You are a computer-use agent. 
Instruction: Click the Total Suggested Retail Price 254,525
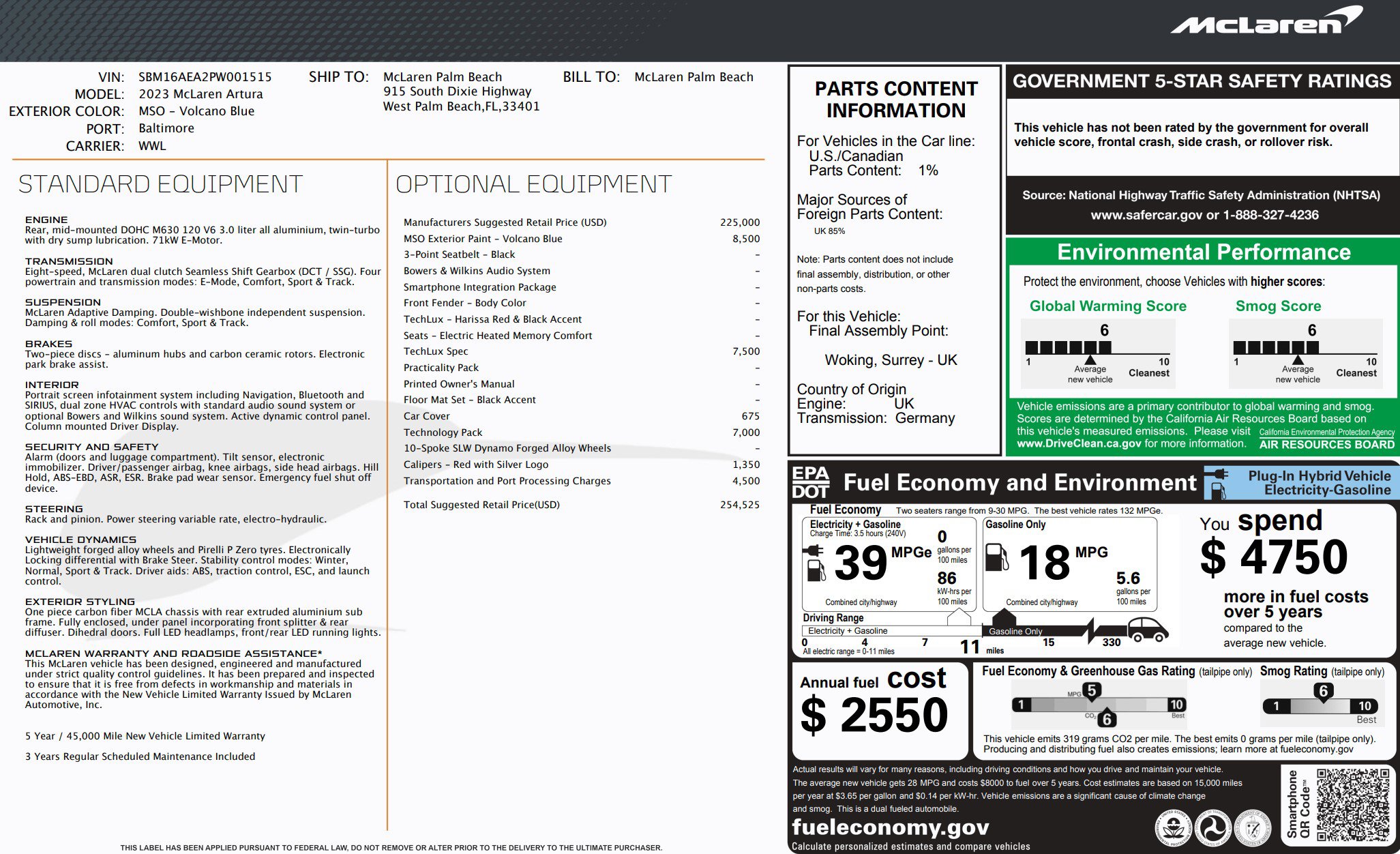tap(740, 505)
